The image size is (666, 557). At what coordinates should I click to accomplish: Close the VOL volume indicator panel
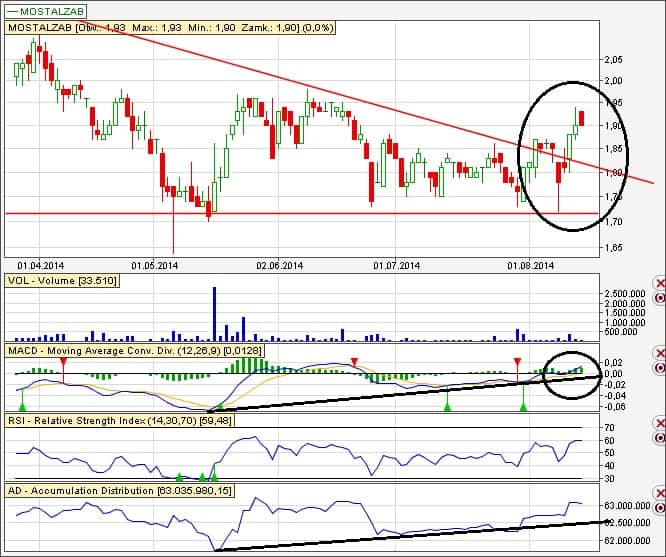point(659,284)
